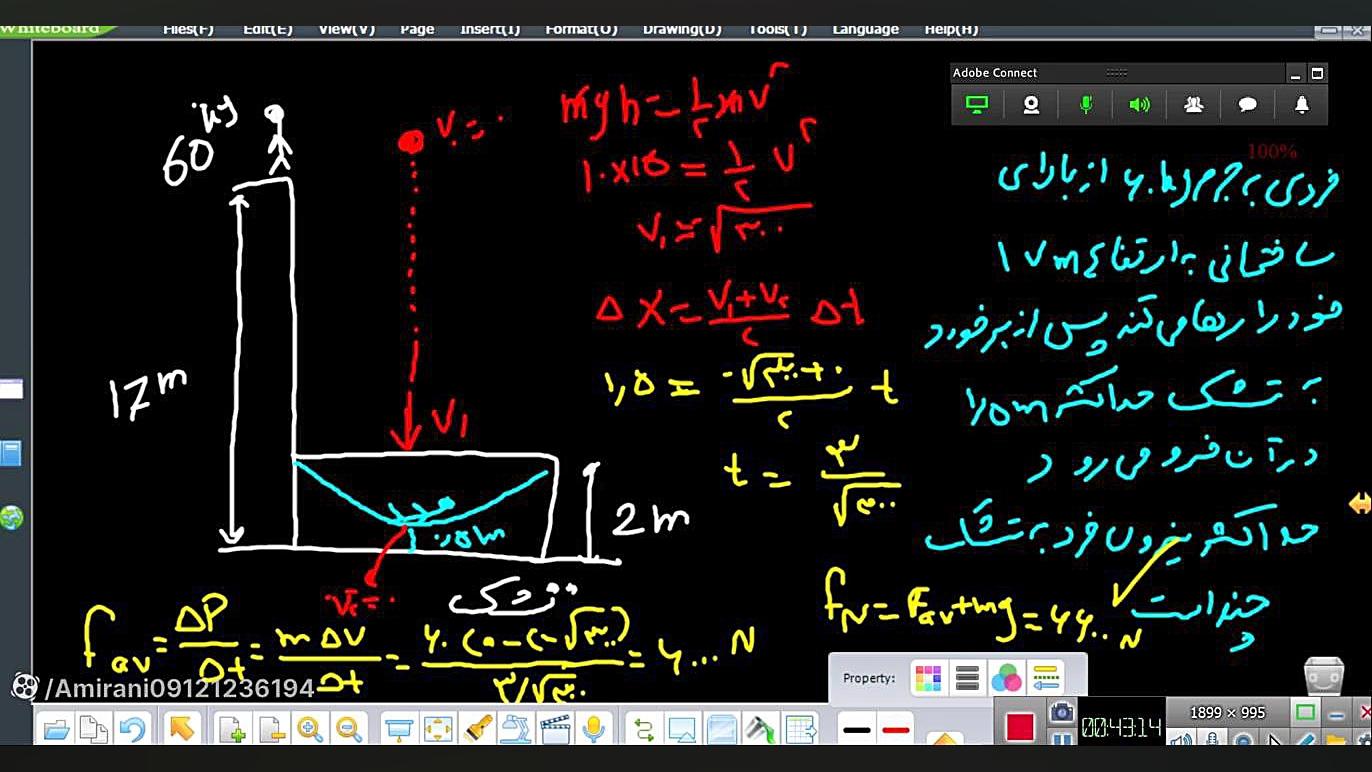Open the Tools(T) menu
1372x772 pixels.
pos(778,29)
